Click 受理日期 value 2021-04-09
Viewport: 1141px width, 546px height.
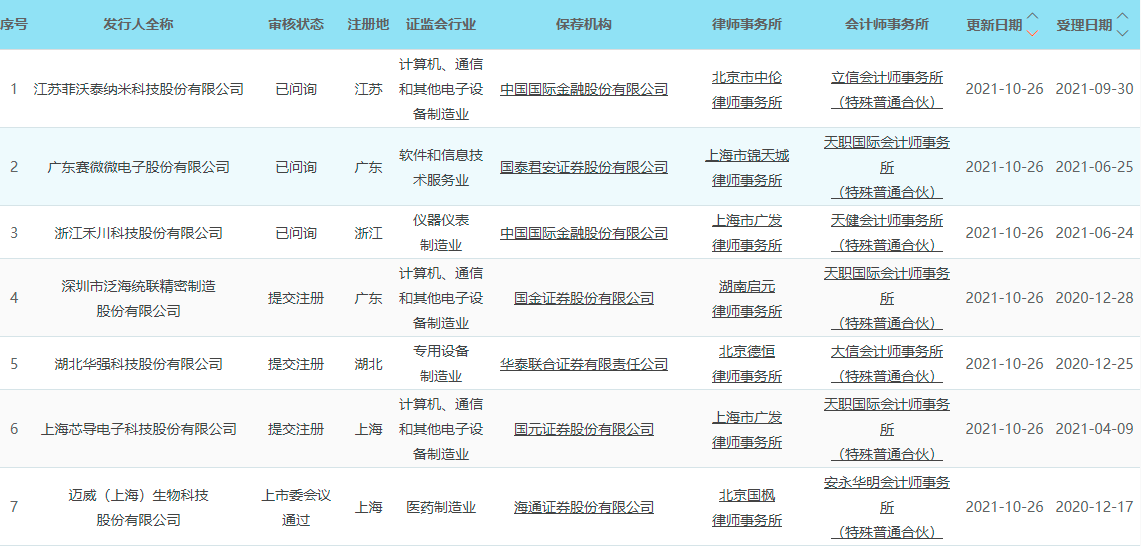pyautogui.click(x=1094, y=429)
